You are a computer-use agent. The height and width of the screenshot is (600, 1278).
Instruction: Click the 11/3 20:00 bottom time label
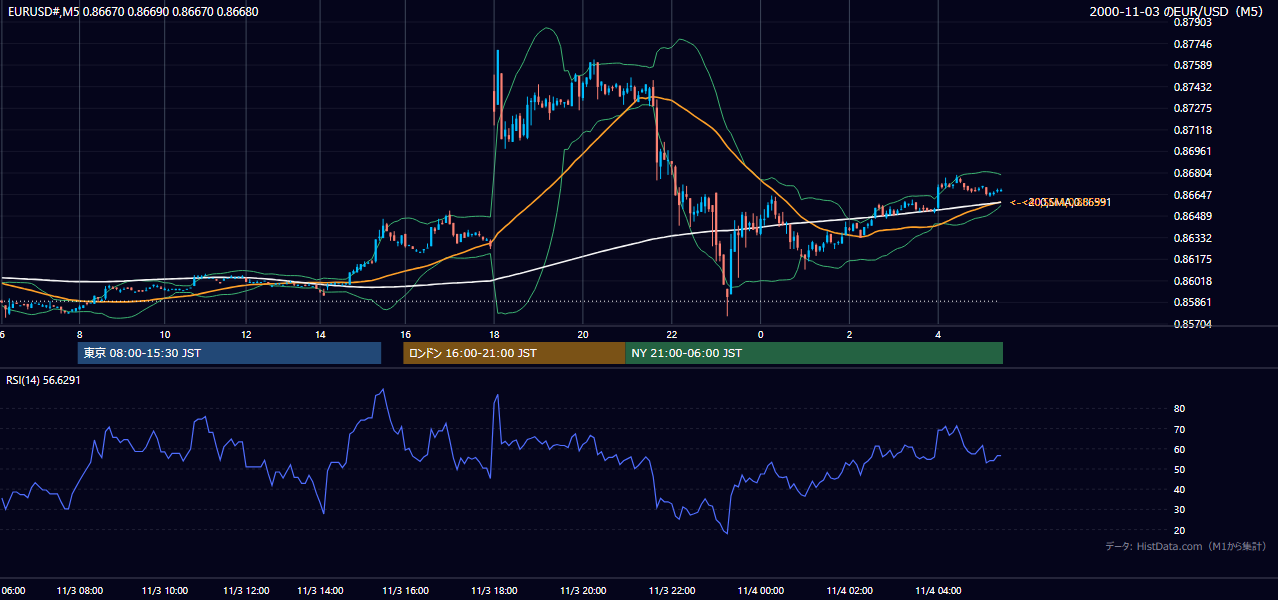[x=583, y=590]
